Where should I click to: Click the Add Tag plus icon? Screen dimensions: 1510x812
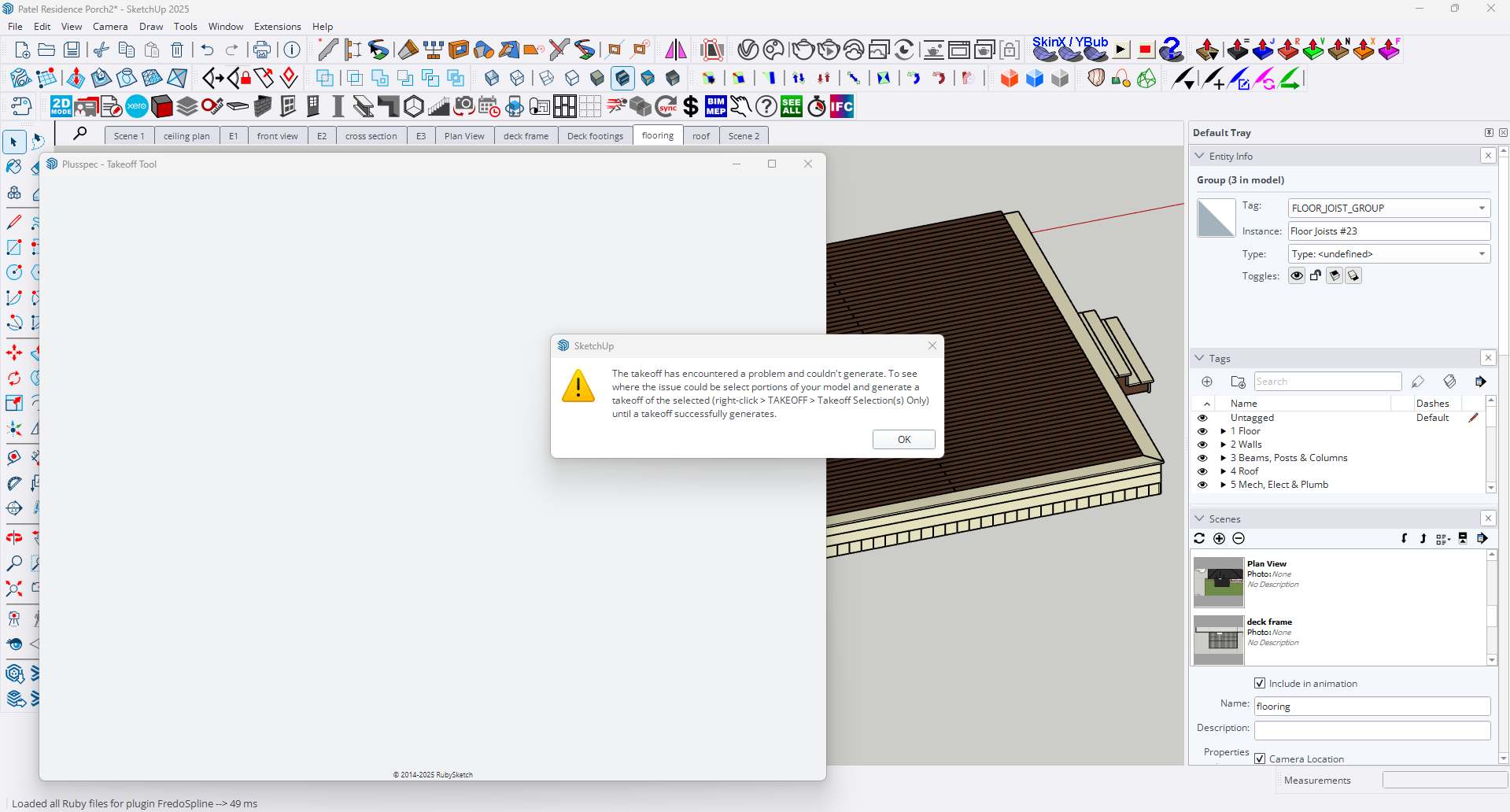tap(1207, 382)
